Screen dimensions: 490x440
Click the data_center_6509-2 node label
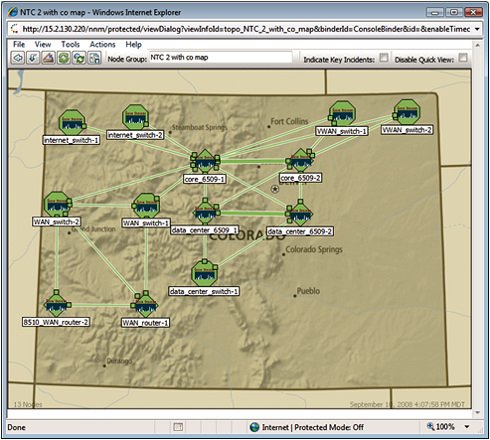[x=300, y=231]
